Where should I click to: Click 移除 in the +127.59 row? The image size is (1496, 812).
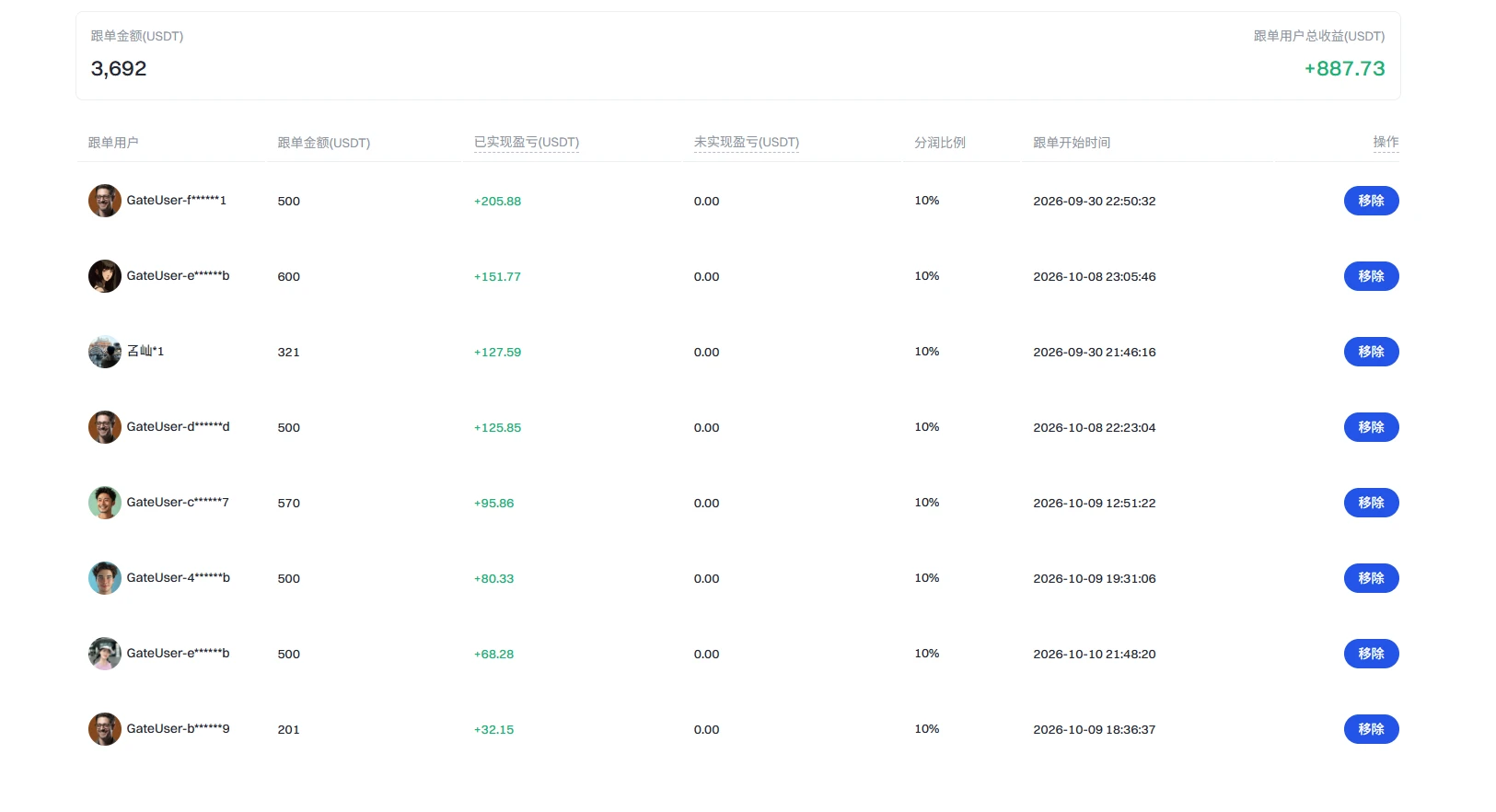[1372, 352]
